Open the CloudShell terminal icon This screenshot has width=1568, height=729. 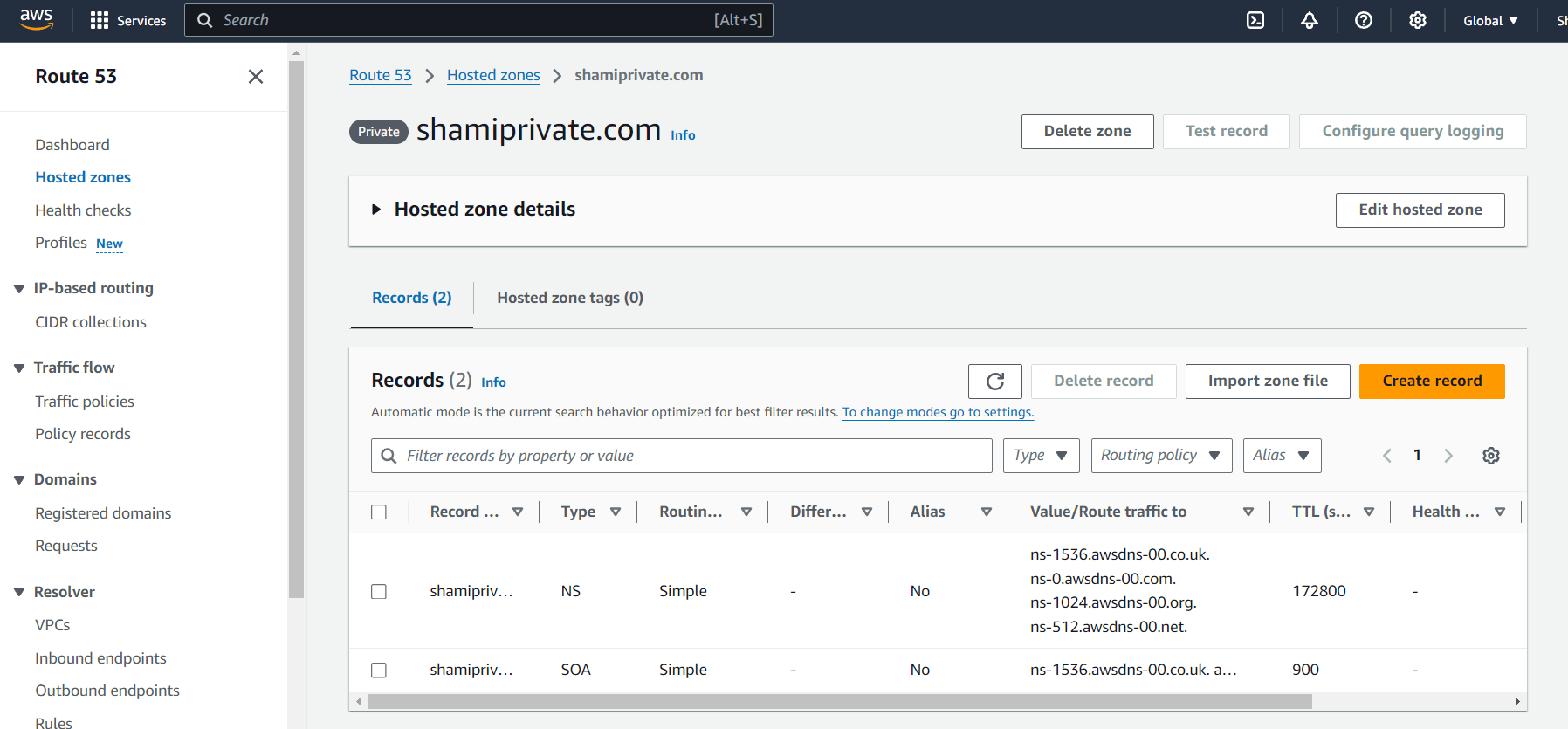tap(1255, 20)
